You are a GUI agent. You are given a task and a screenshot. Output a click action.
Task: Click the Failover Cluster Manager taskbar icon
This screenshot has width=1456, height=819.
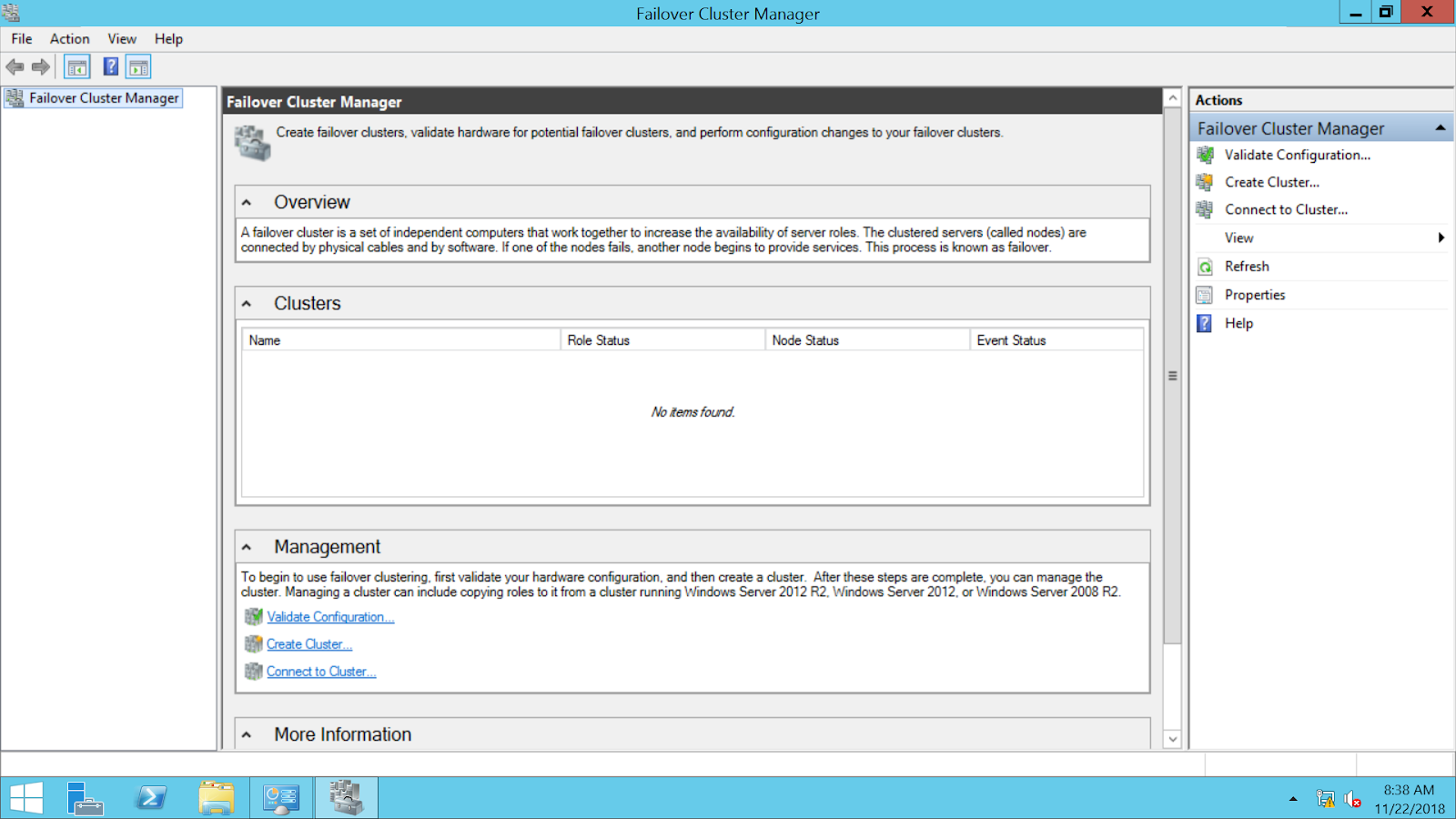tap(346, 798)
